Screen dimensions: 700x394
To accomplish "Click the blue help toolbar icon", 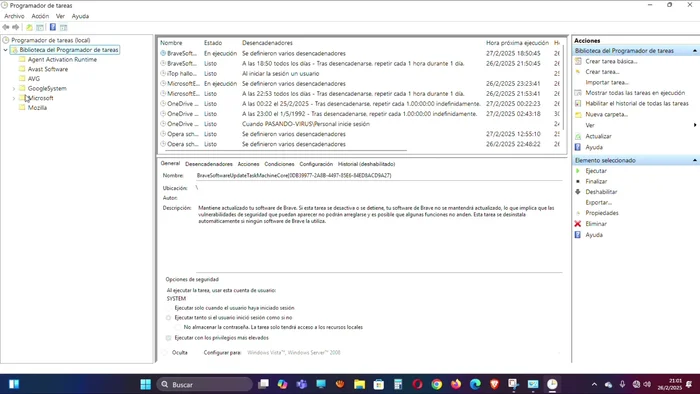I will pyautogui.click(x=53, y=27).
